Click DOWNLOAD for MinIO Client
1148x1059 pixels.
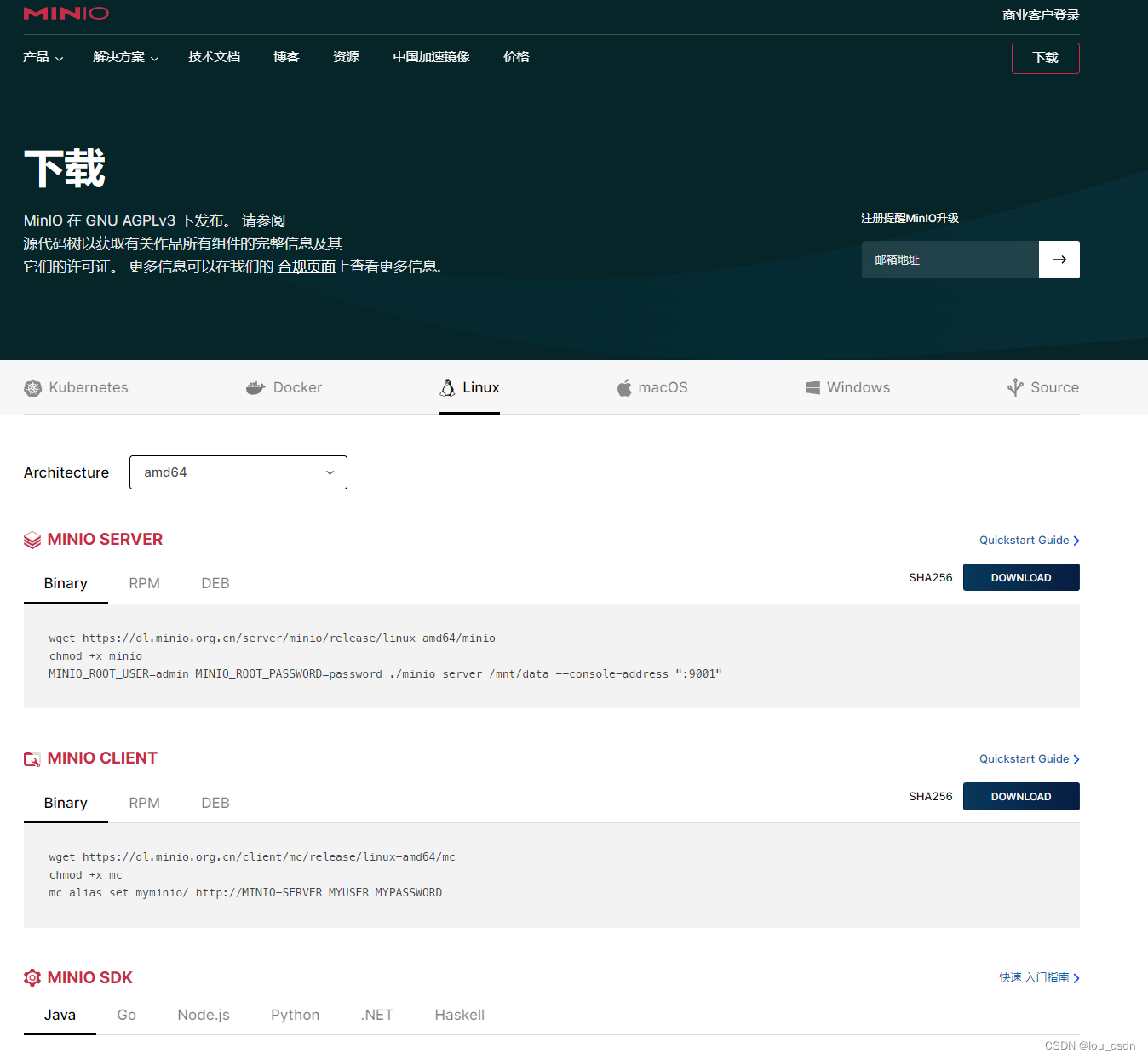coord(1021,796)
